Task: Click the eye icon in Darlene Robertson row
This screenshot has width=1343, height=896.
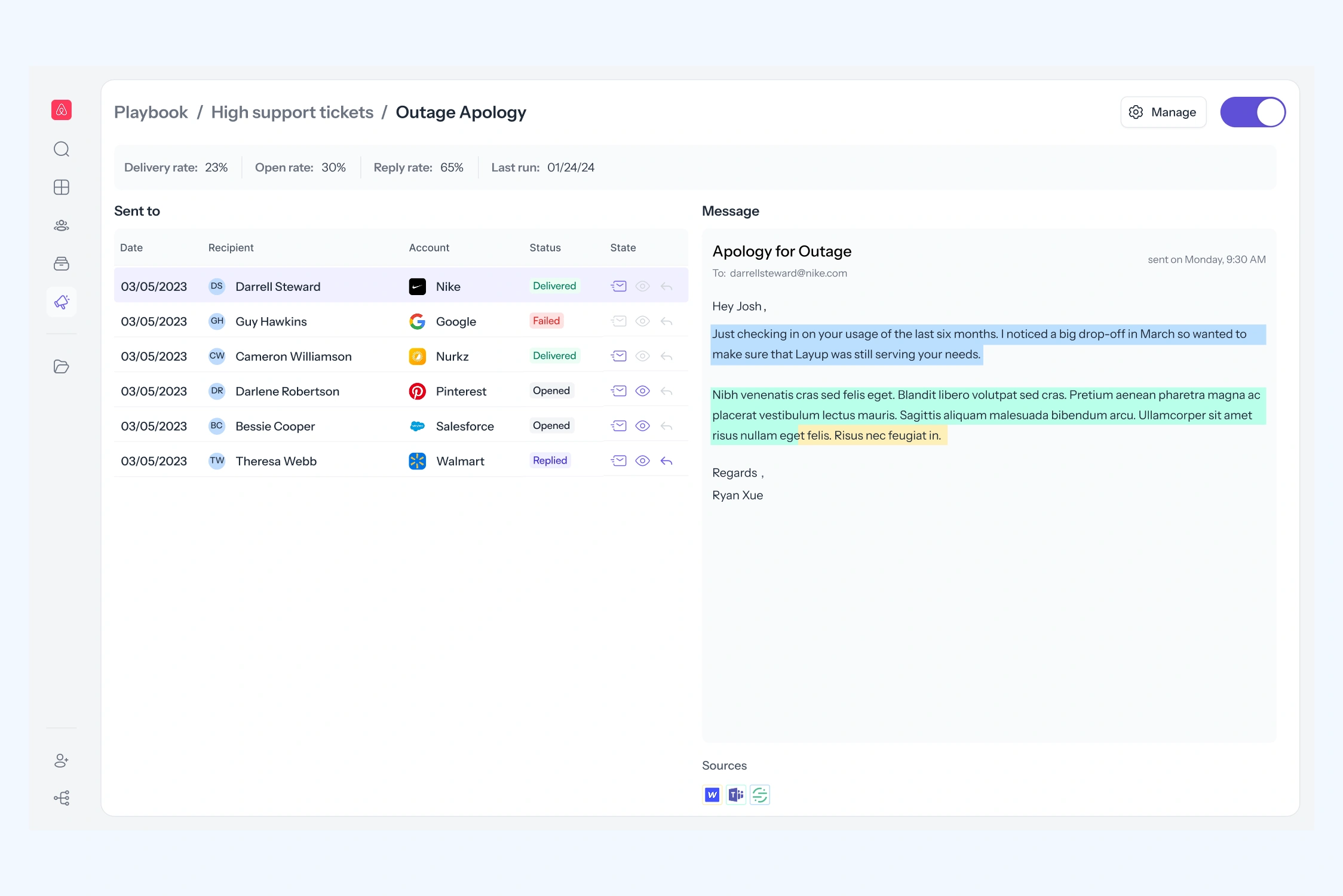Action: coord(642,391)
